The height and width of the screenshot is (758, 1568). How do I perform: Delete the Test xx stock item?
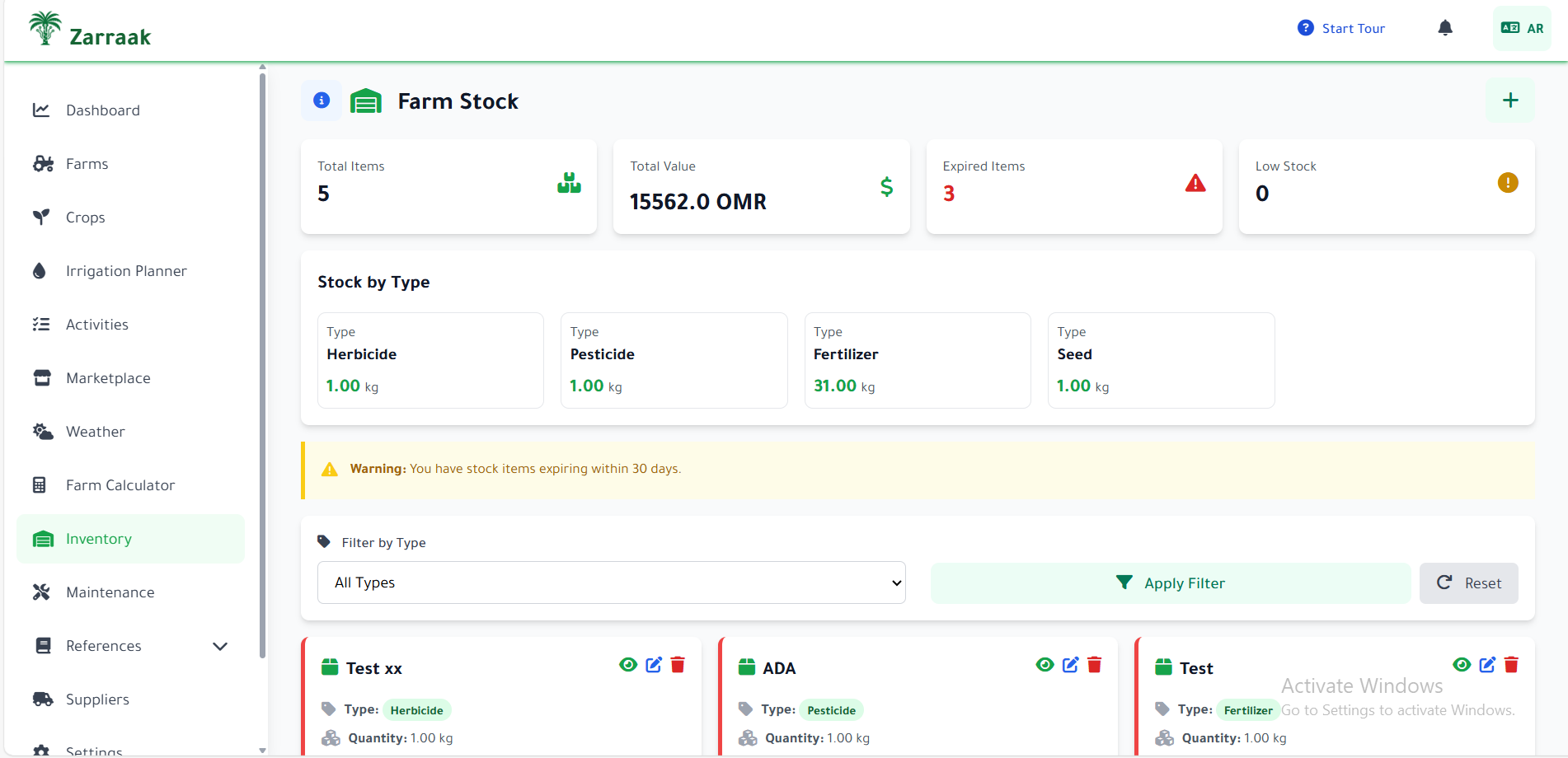click(678, 665)
